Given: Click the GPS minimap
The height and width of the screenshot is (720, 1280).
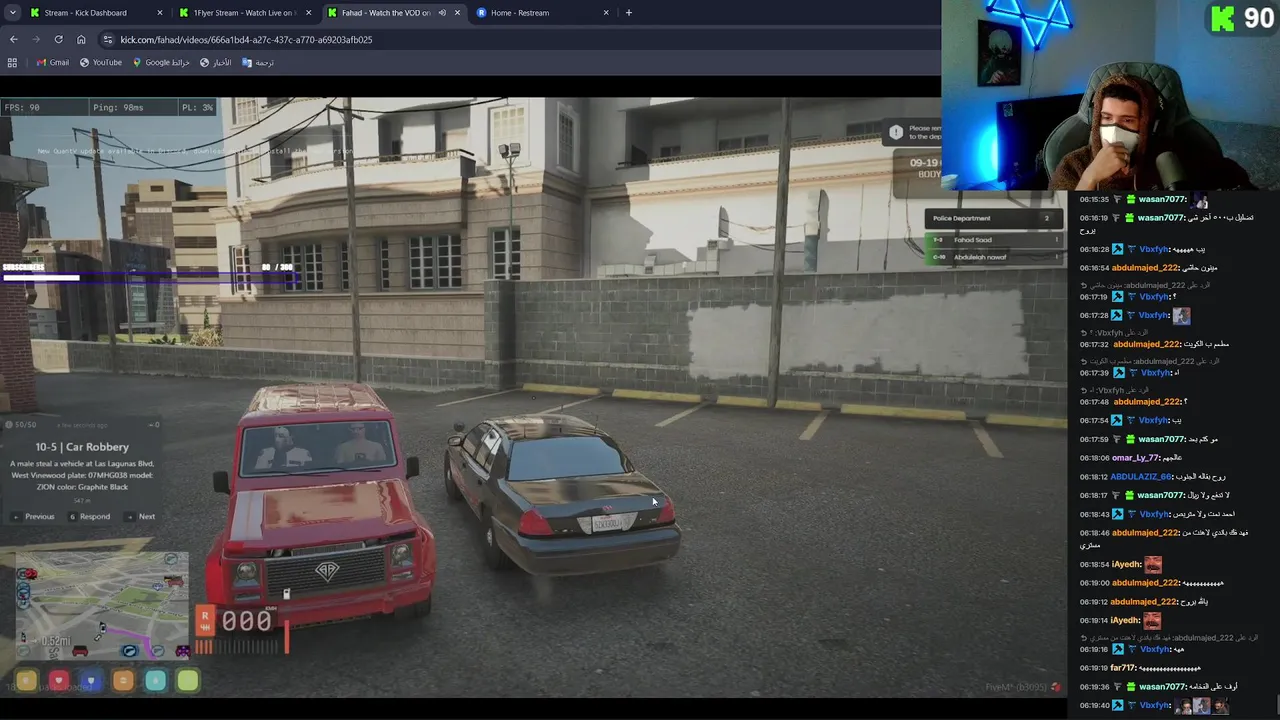Looking at the screenshot, I should pyautogui.click(x=100, y=605).
